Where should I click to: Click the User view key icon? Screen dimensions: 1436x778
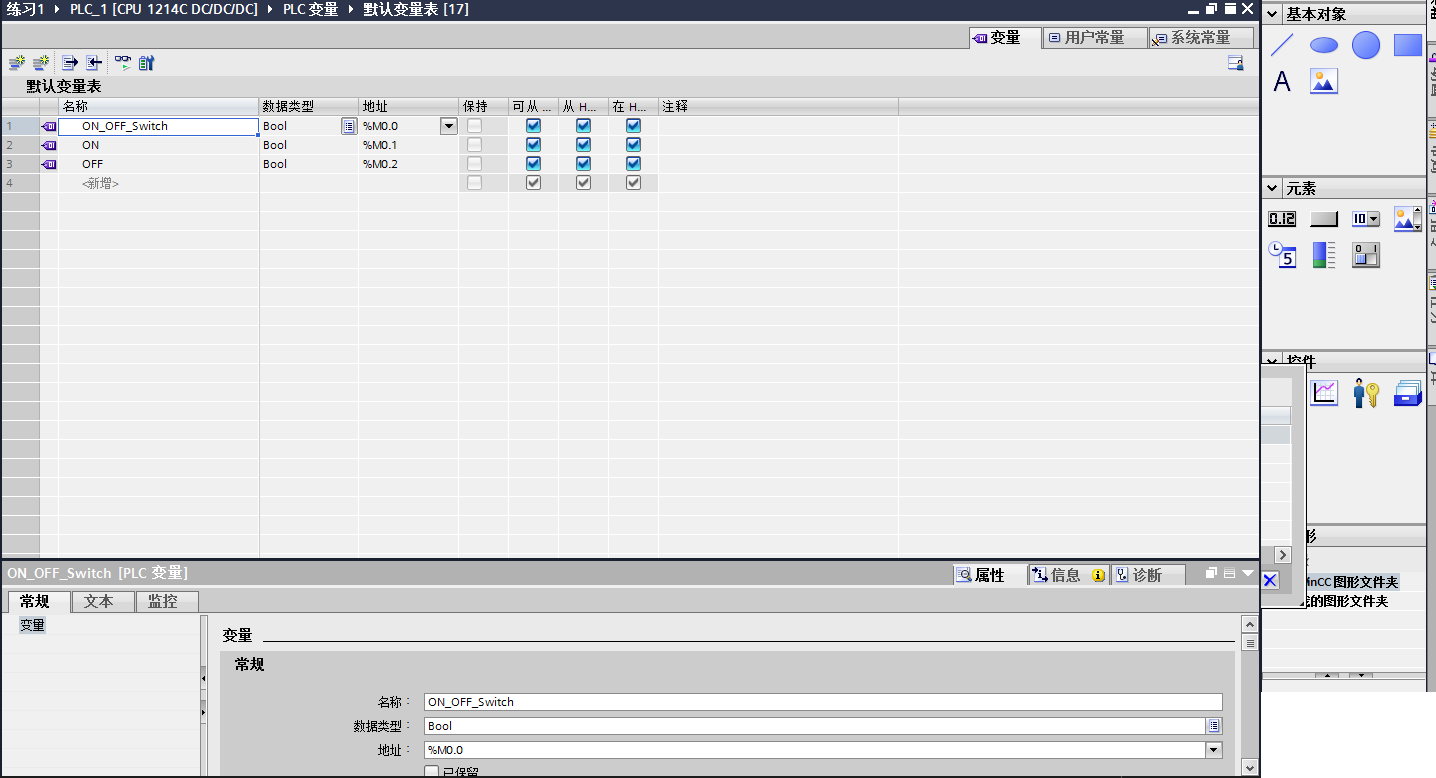[x=1366, y=393]
